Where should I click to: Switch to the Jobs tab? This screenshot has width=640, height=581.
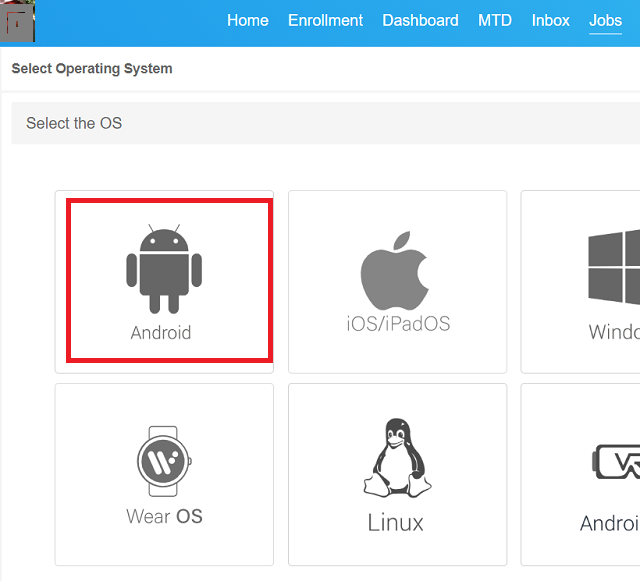click(x=605, y=20)
